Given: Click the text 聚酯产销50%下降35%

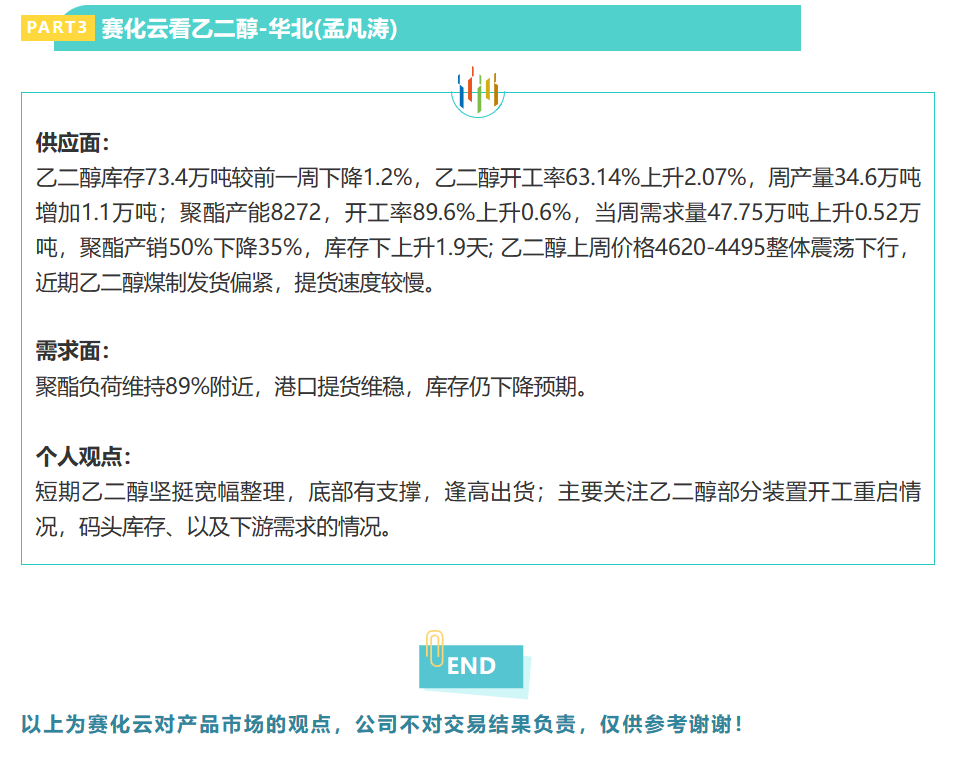Looking at the screenshot, I should coord(190,247).
